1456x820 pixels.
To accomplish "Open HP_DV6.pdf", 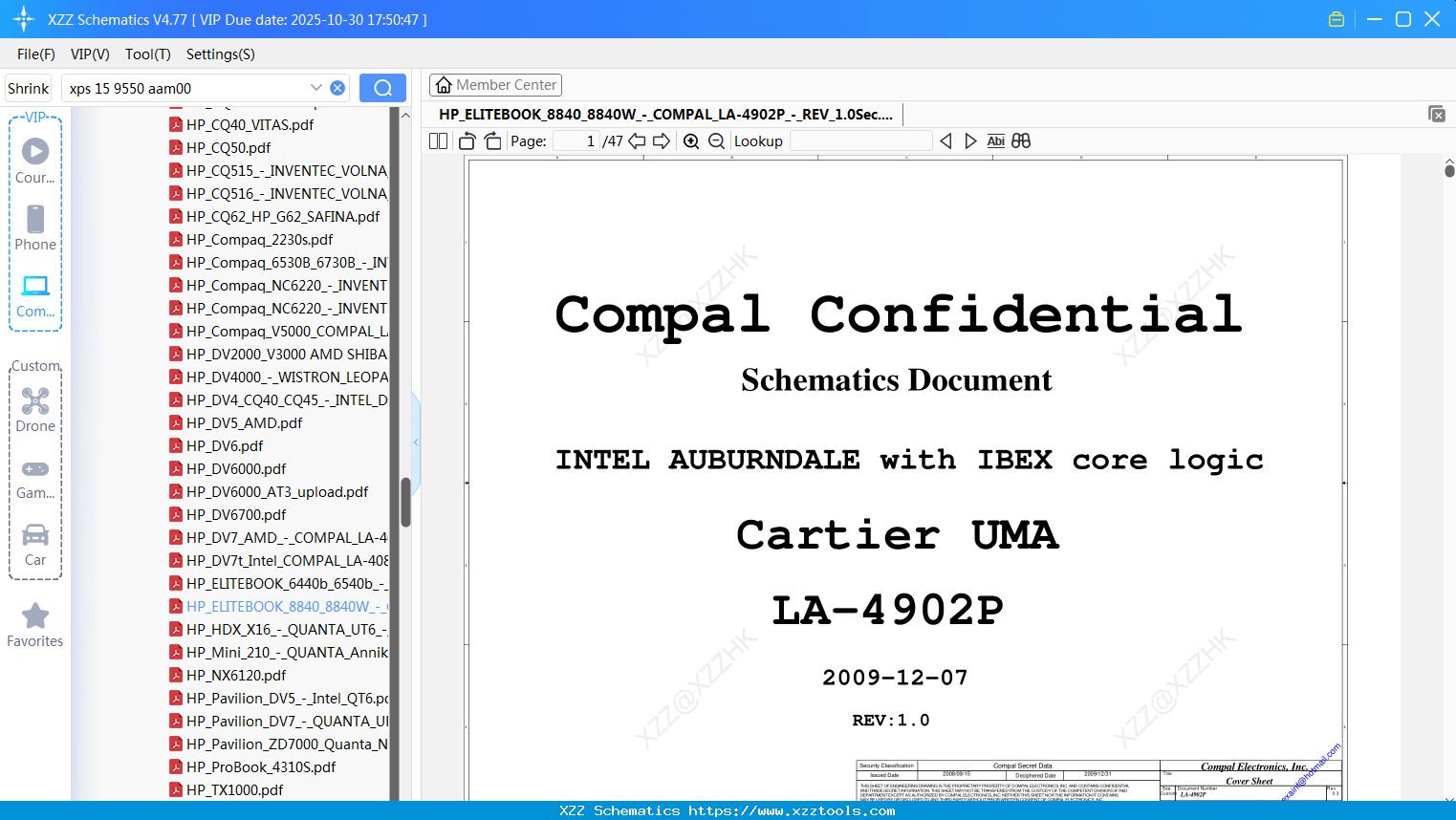I will 225,445.
